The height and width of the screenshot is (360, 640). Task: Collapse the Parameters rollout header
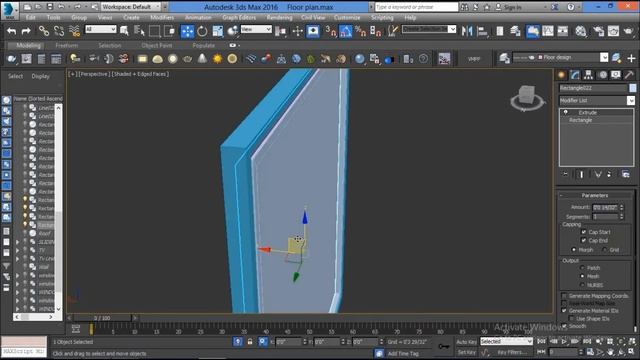point(595,196)
